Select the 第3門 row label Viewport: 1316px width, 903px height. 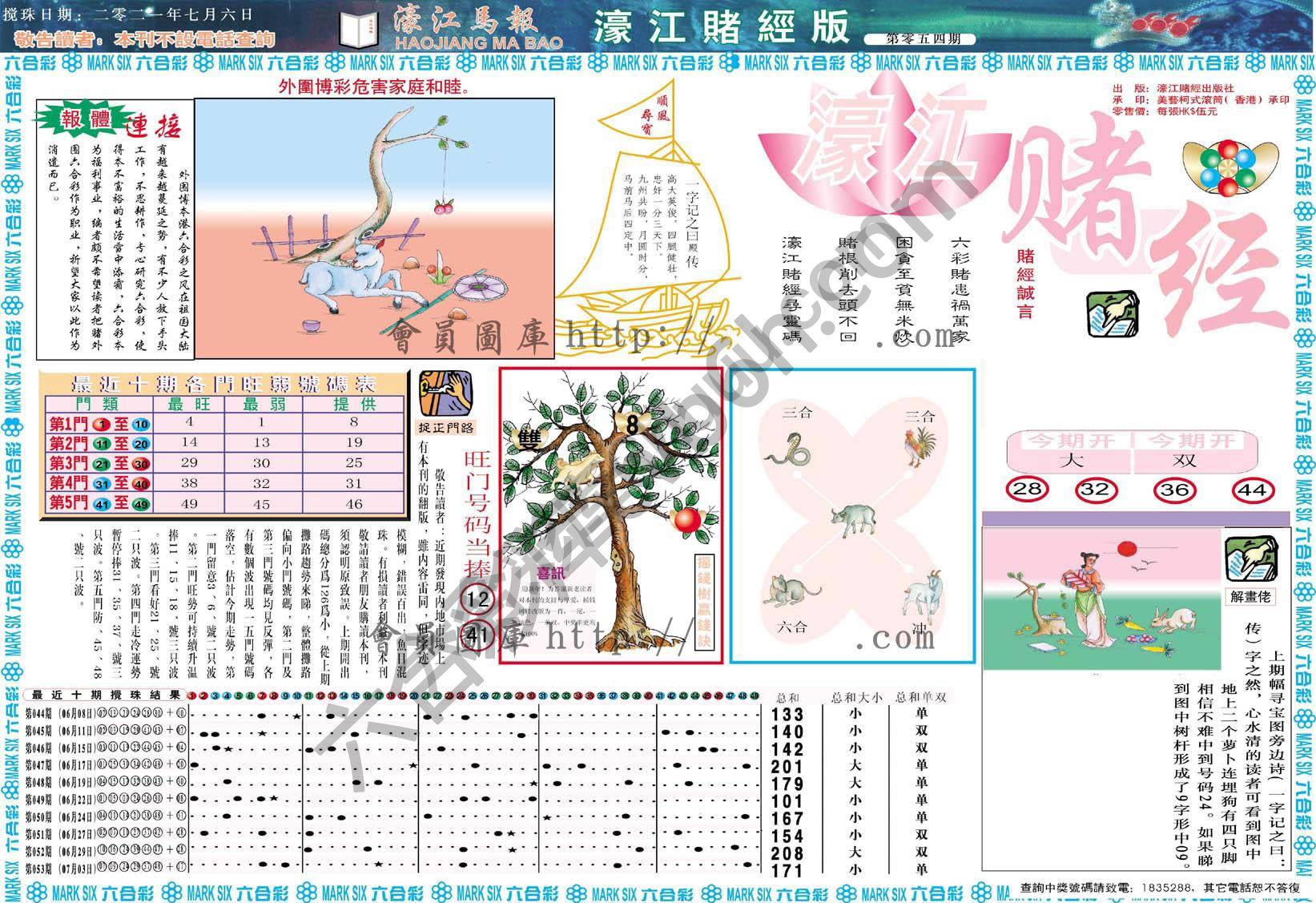click(x=99, y=463)
